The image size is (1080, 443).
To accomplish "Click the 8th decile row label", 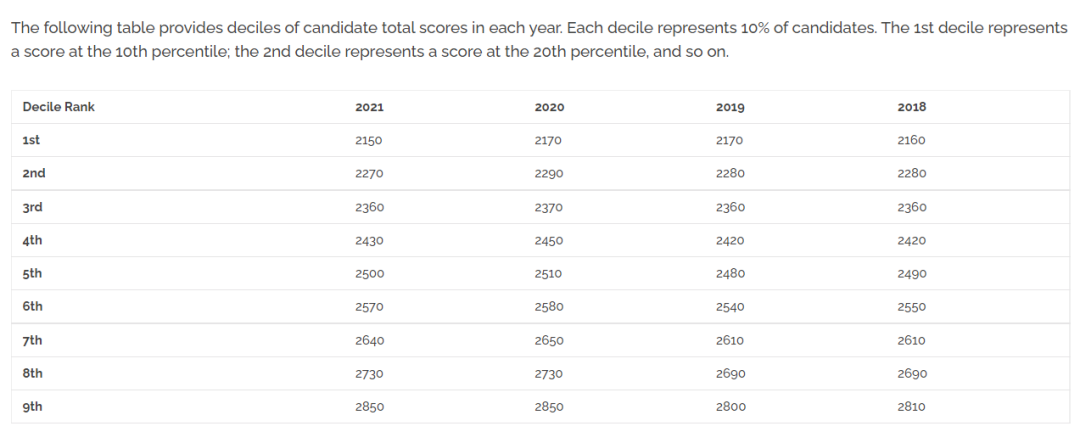I will 32,373.
